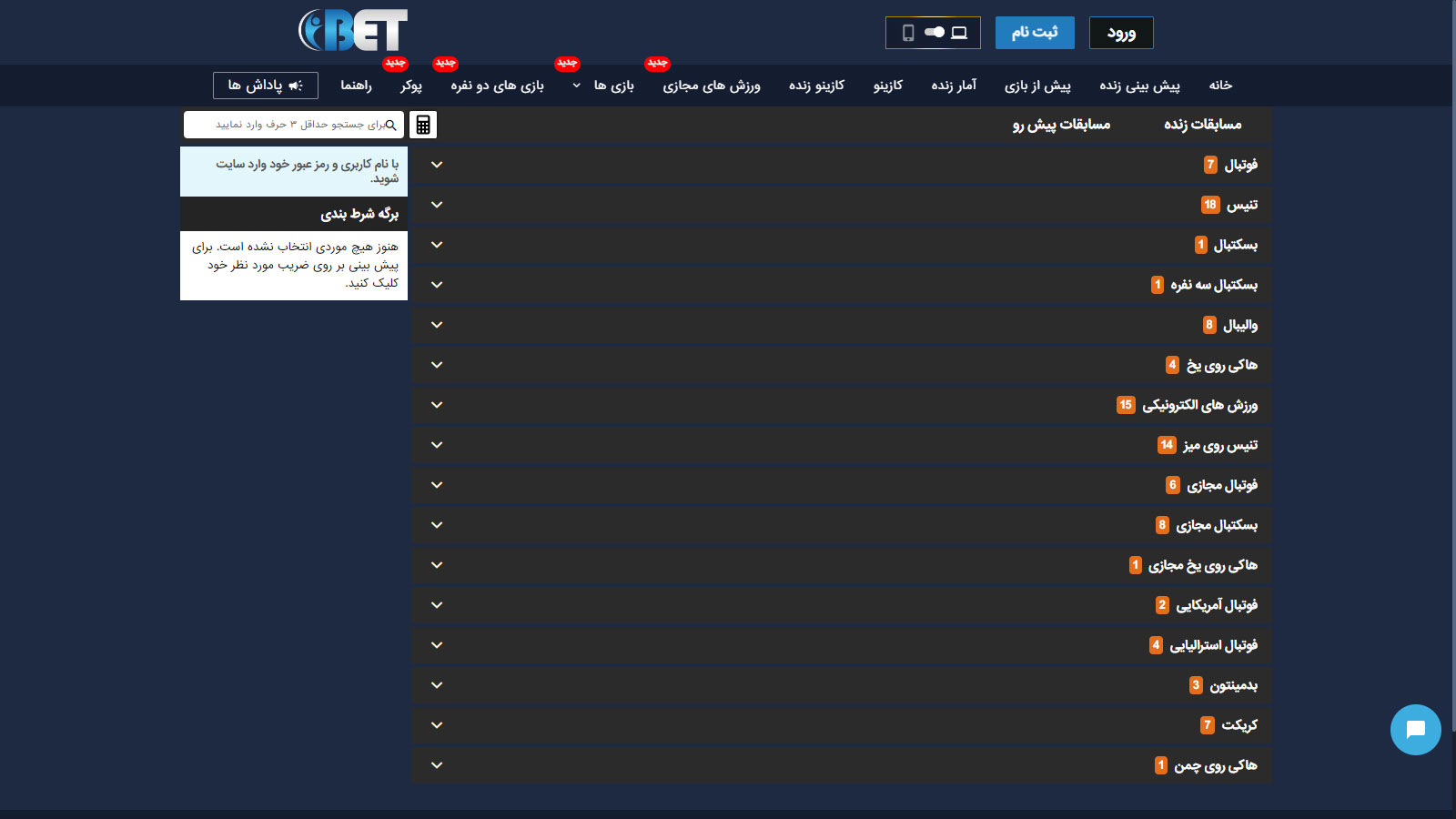
Task: Toggle the mobile/desktop view switch
Action: pos(934,33)
